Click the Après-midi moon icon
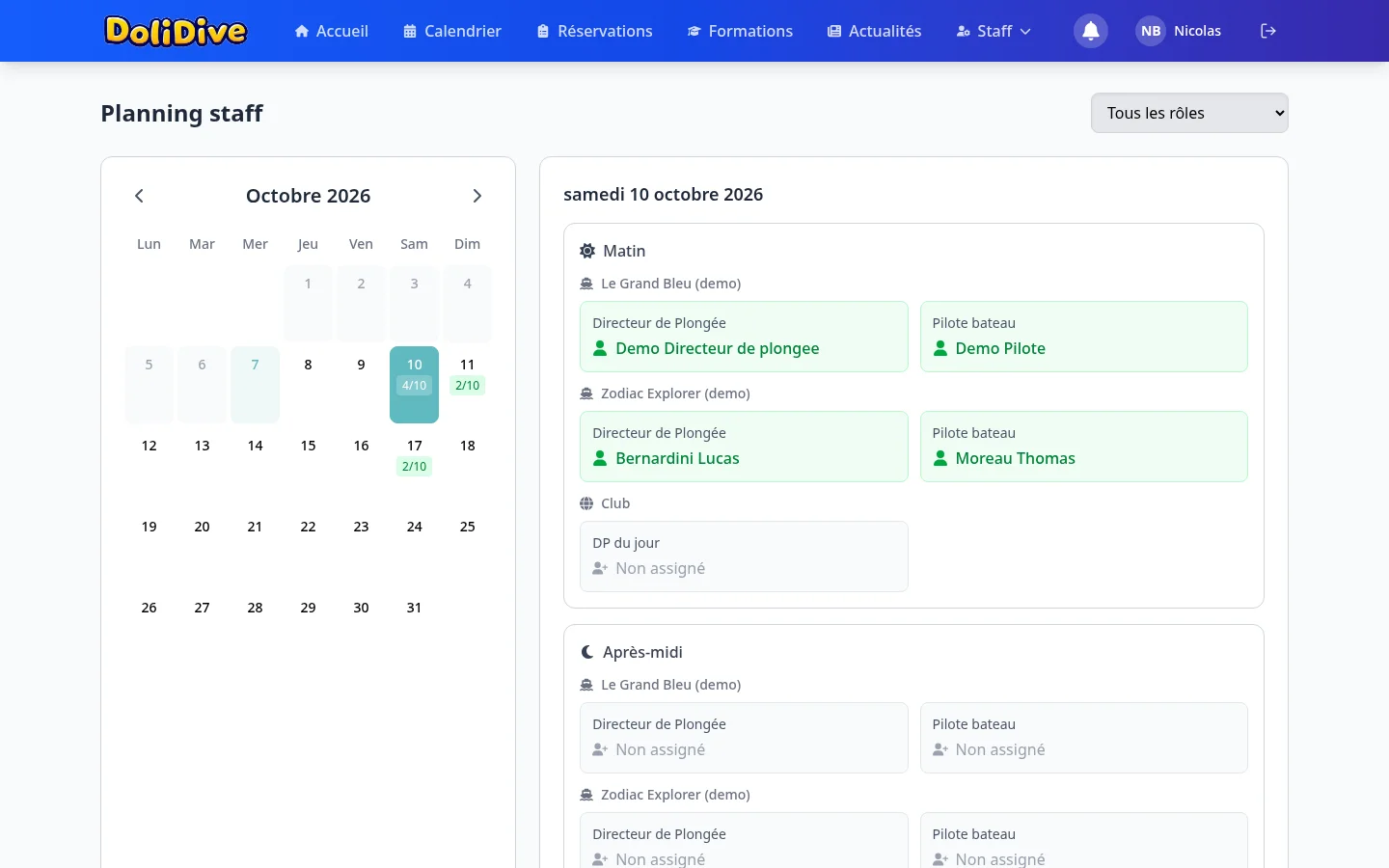1389x868 pixels. point(587,652)
